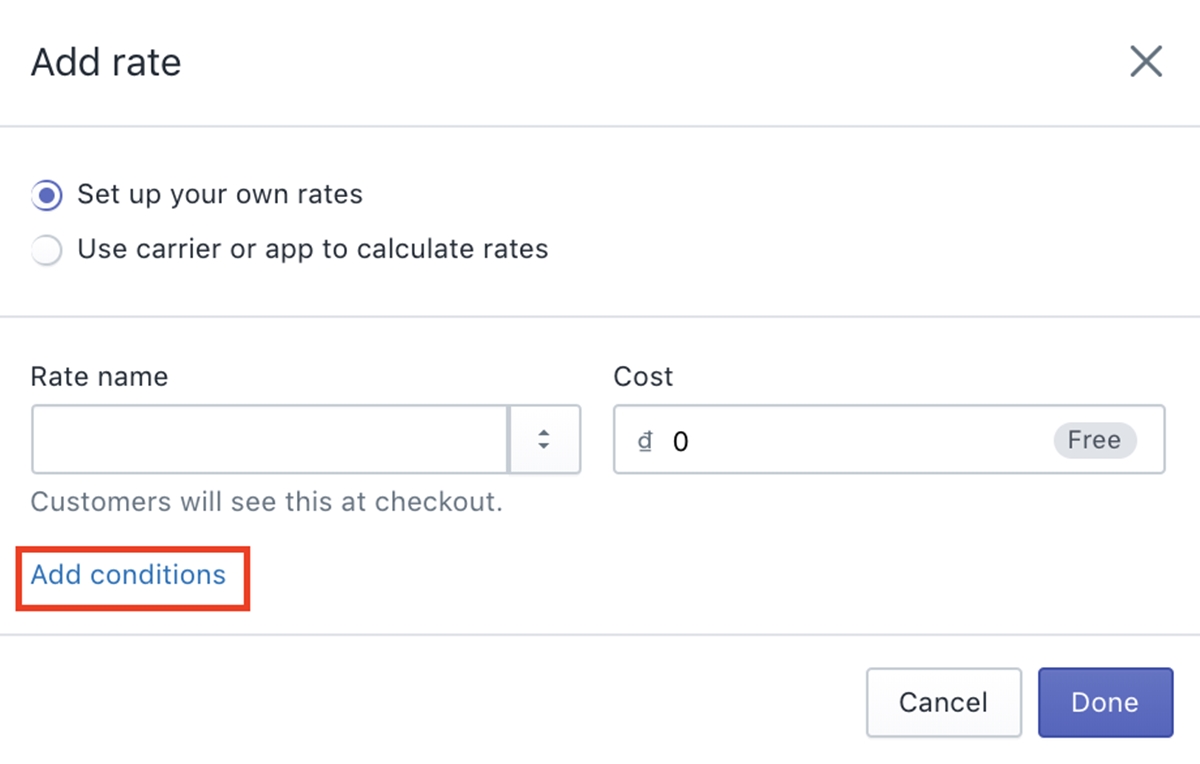Click the 'Rate name' field label
The height and width of the screenshot is (764, 1200).
pyautogui.click(x=99, y=377)
